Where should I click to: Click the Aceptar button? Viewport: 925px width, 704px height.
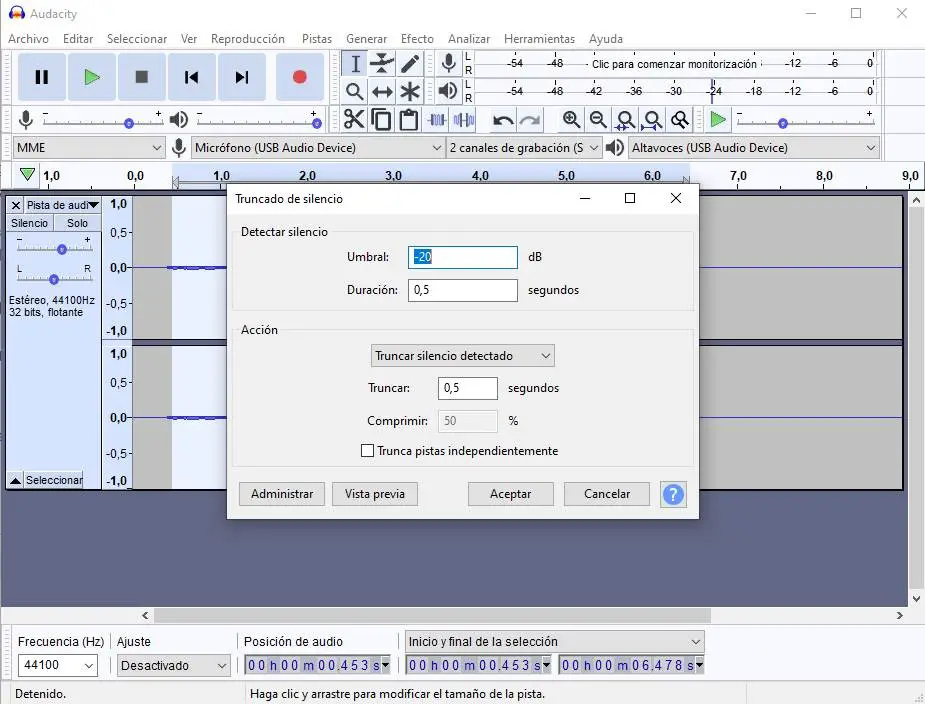pyautogui.click(x=510, y=494)
